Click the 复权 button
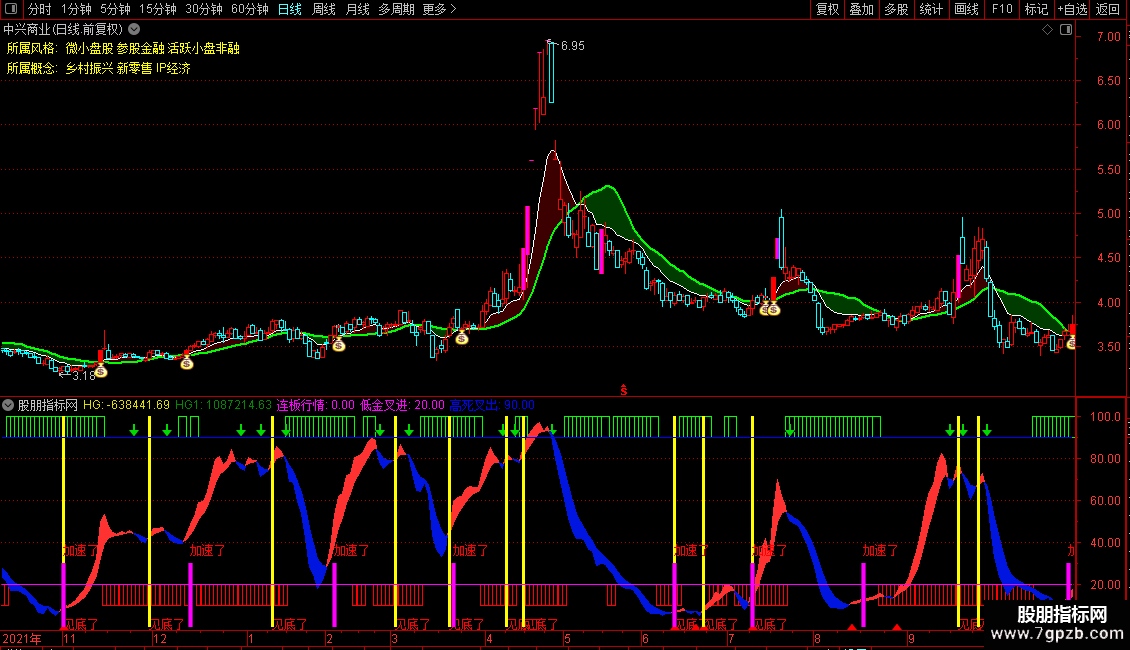 827,10
